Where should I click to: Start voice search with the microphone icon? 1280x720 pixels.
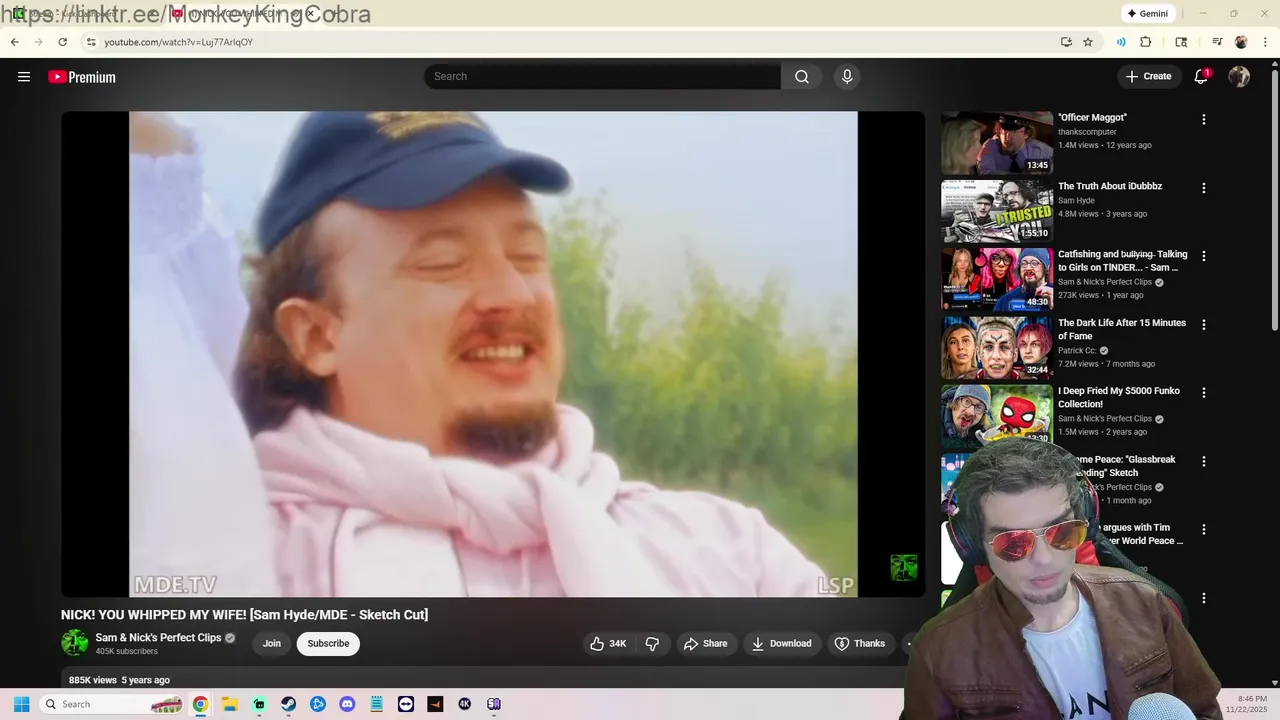click(x=847, y=77)
